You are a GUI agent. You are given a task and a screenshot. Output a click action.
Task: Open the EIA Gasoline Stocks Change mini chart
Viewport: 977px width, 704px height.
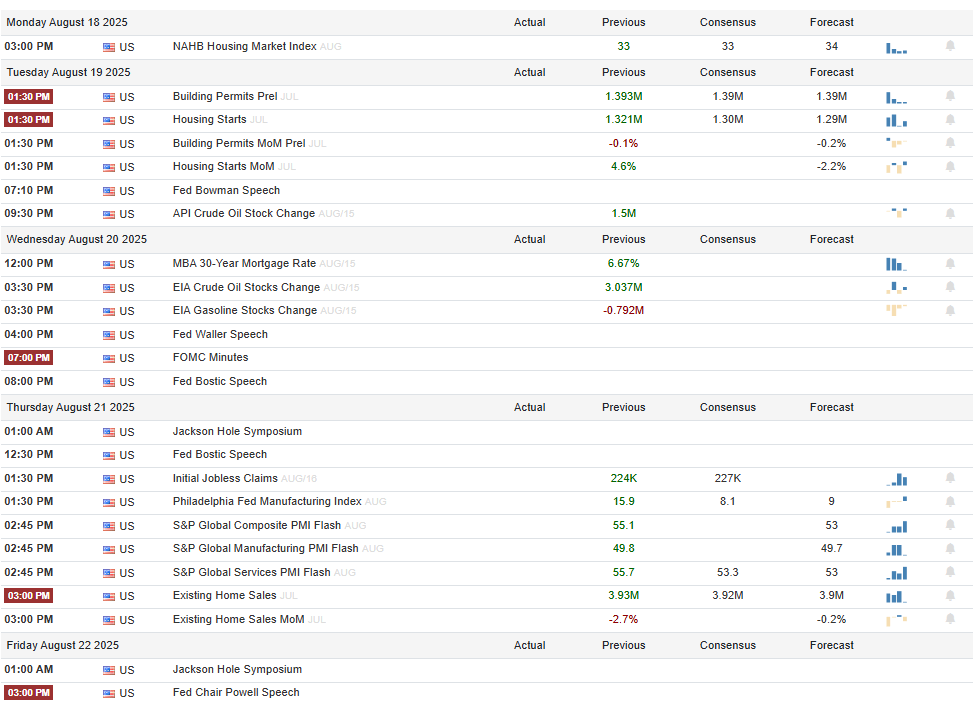tap(896, 310)
